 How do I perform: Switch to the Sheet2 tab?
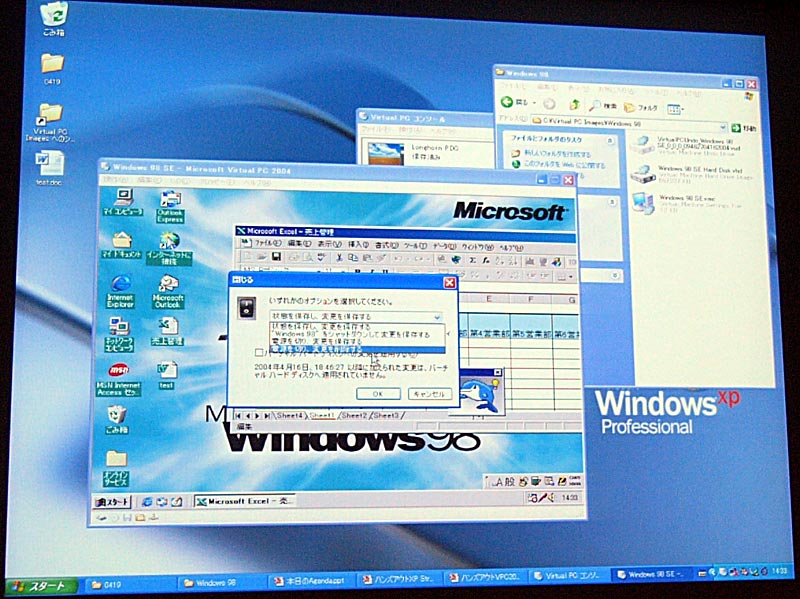point(355,415)
